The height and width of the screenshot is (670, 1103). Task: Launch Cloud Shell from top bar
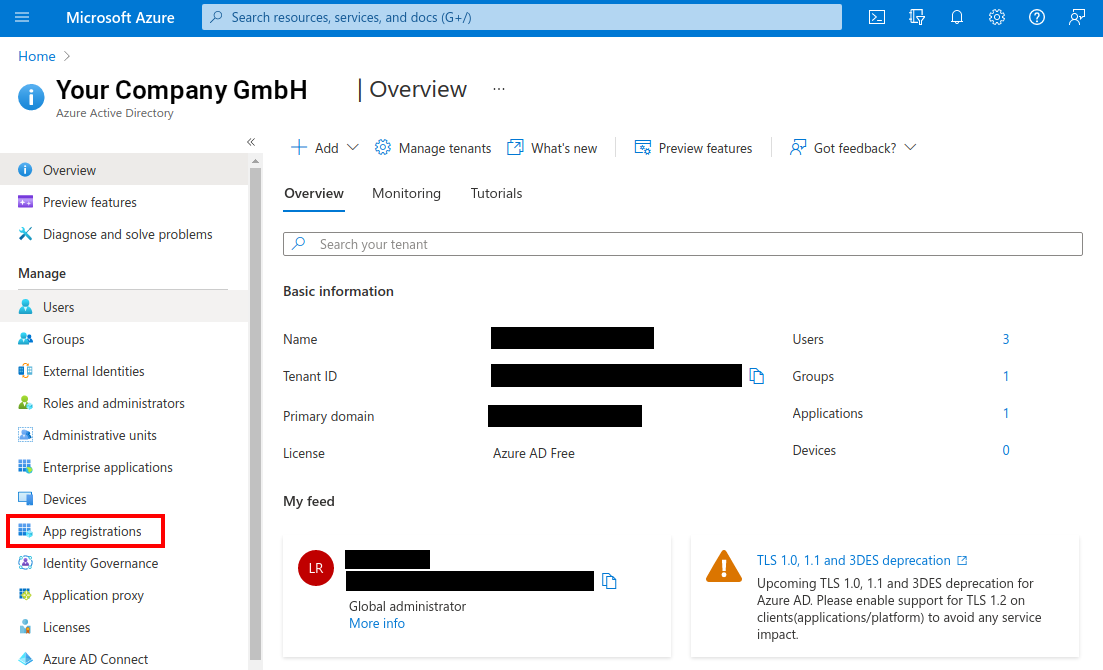pos(876,17)
